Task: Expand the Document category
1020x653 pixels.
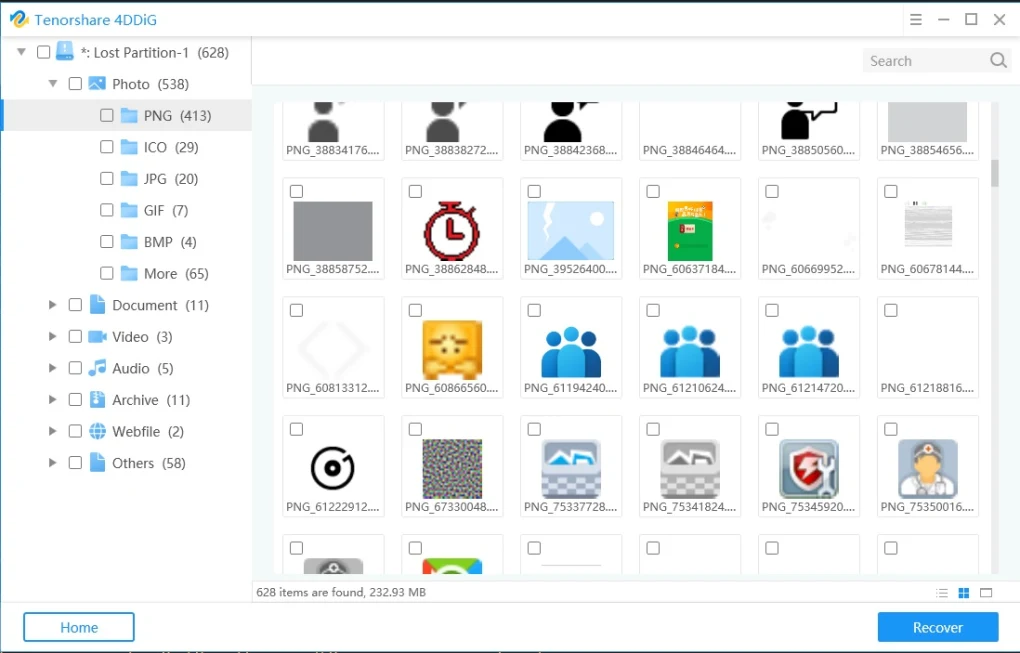Action: (52, 305)
